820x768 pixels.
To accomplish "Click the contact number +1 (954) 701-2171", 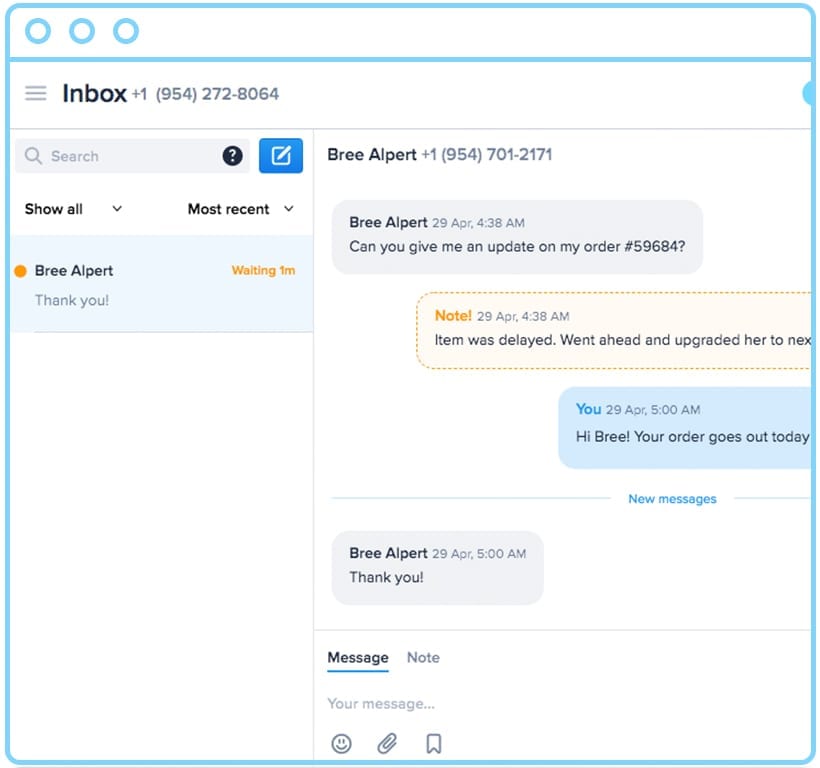I will click(486, 155).
